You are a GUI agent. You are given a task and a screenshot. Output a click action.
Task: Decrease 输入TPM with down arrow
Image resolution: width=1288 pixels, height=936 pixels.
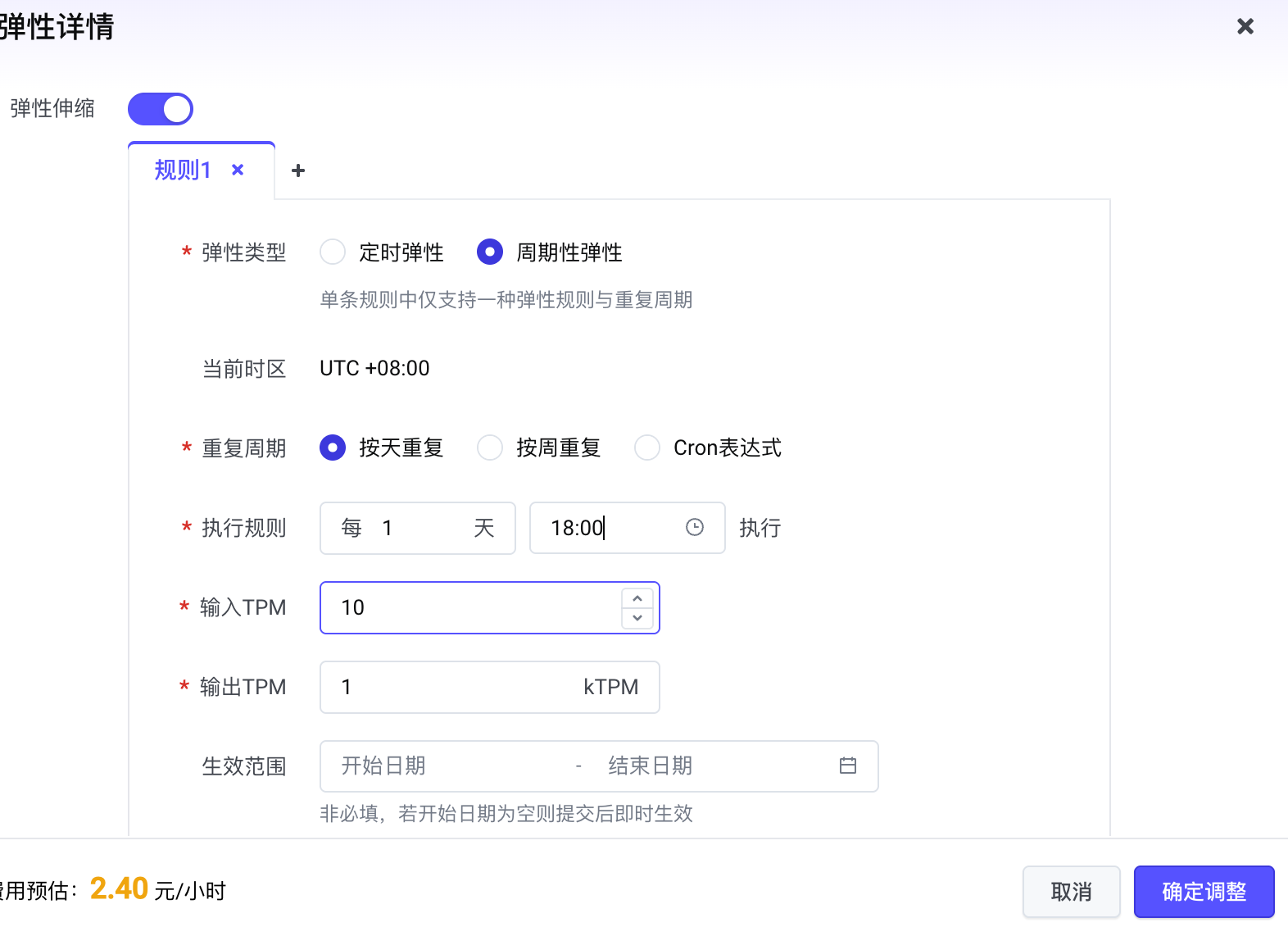tap(637, 617)
